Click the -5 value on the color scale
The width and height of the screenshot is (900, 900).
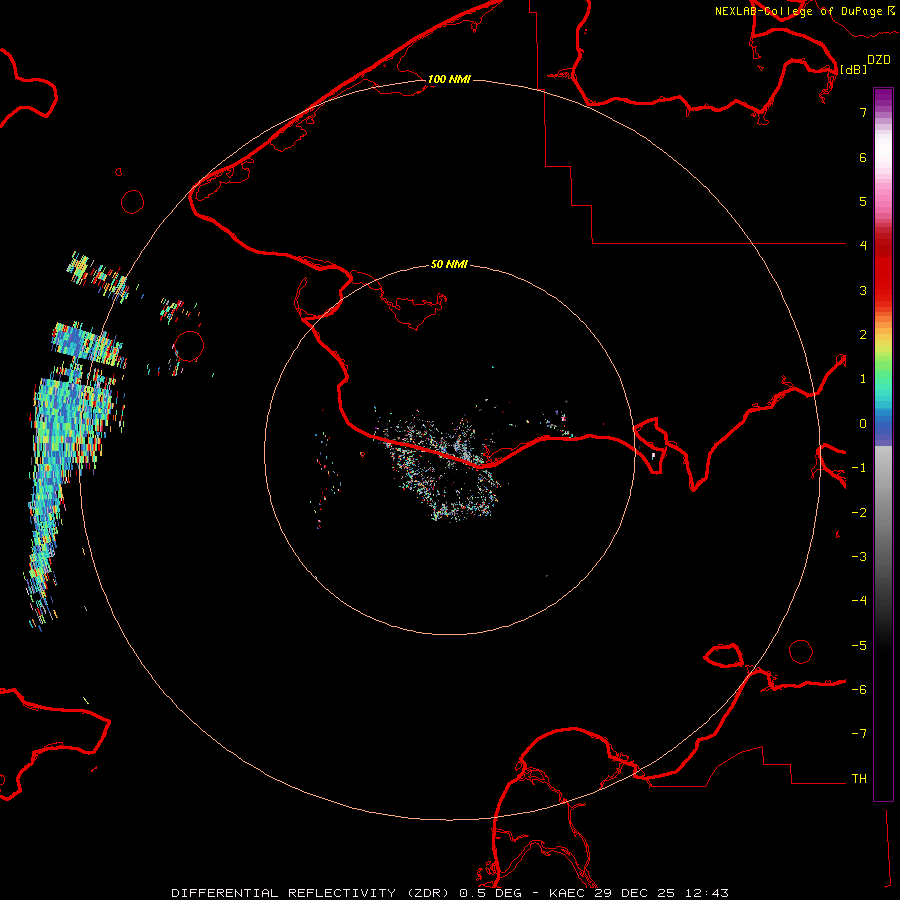click(x=859, y=646)
